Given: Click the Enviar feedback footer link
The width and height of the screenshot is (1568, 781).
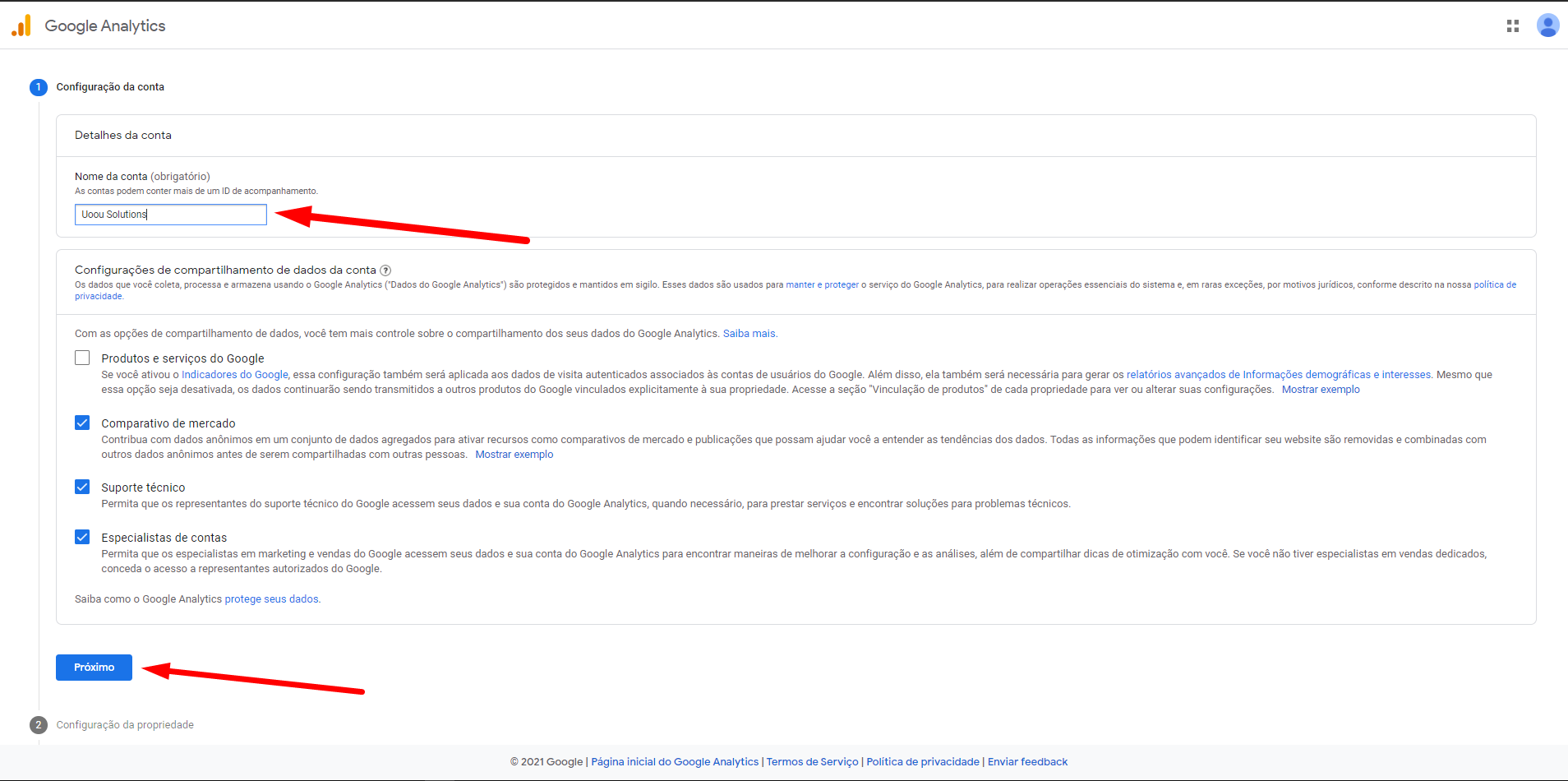Looking at the screenshot, I should 1027,762.
